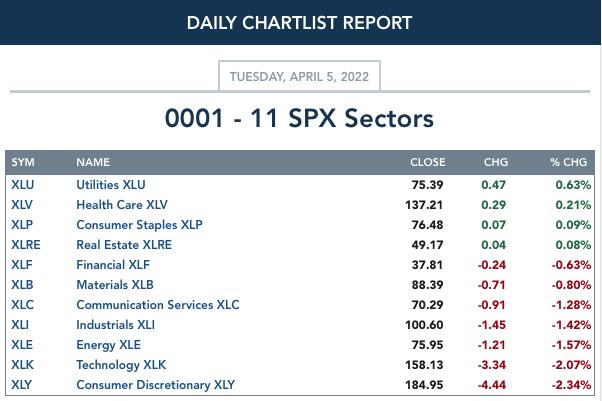This screenshot has height=401, width=602.
Task: Click the XLI symbol link
Action: click(x=20, y=325)
